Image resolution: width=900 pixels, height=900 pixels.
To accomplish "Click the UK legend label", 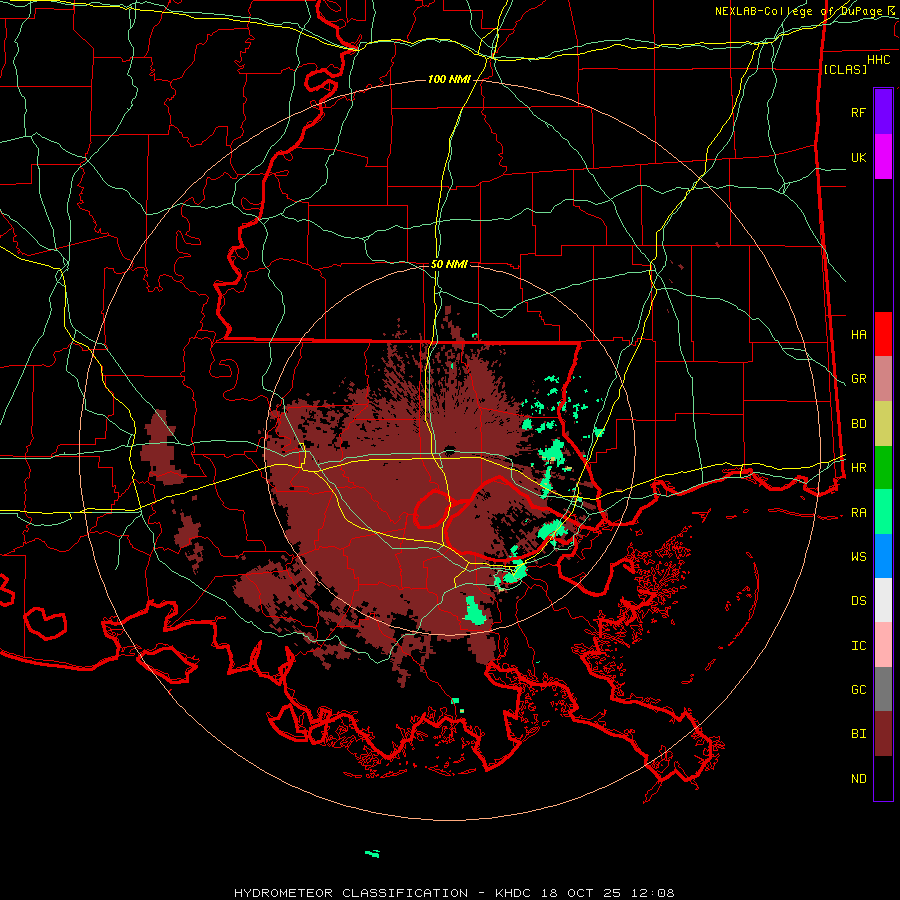I will [x=858, y=157].
